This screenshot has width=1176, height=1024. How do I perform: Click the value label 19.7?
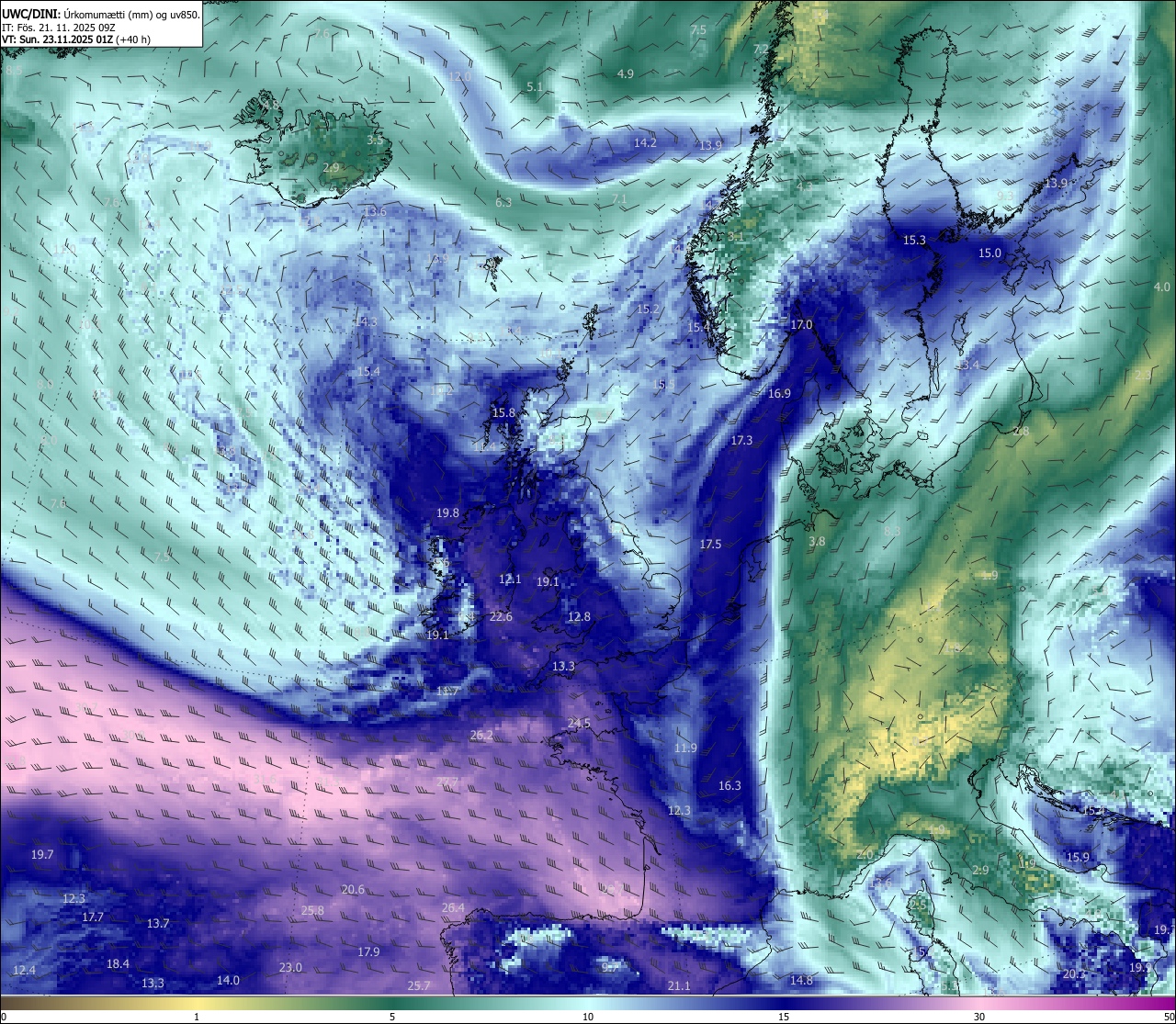(x=42, y=854)
